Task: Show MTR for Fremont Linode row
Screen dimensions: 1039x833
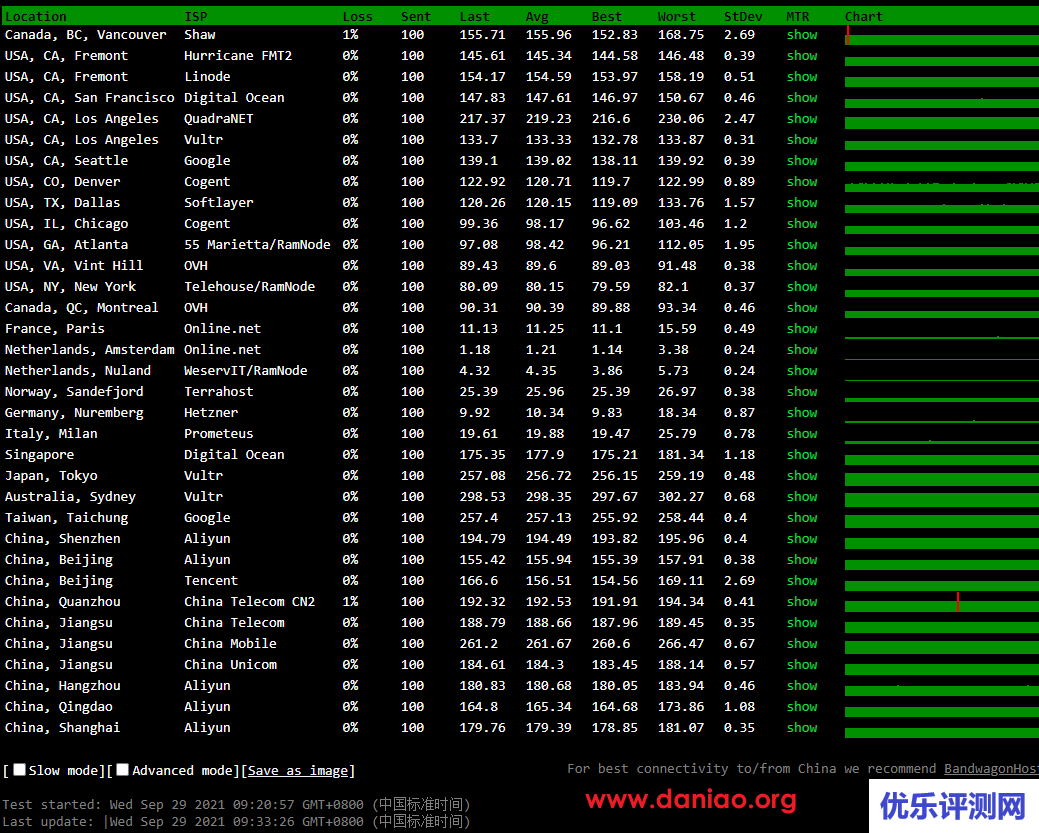Action: click(802, 77)
